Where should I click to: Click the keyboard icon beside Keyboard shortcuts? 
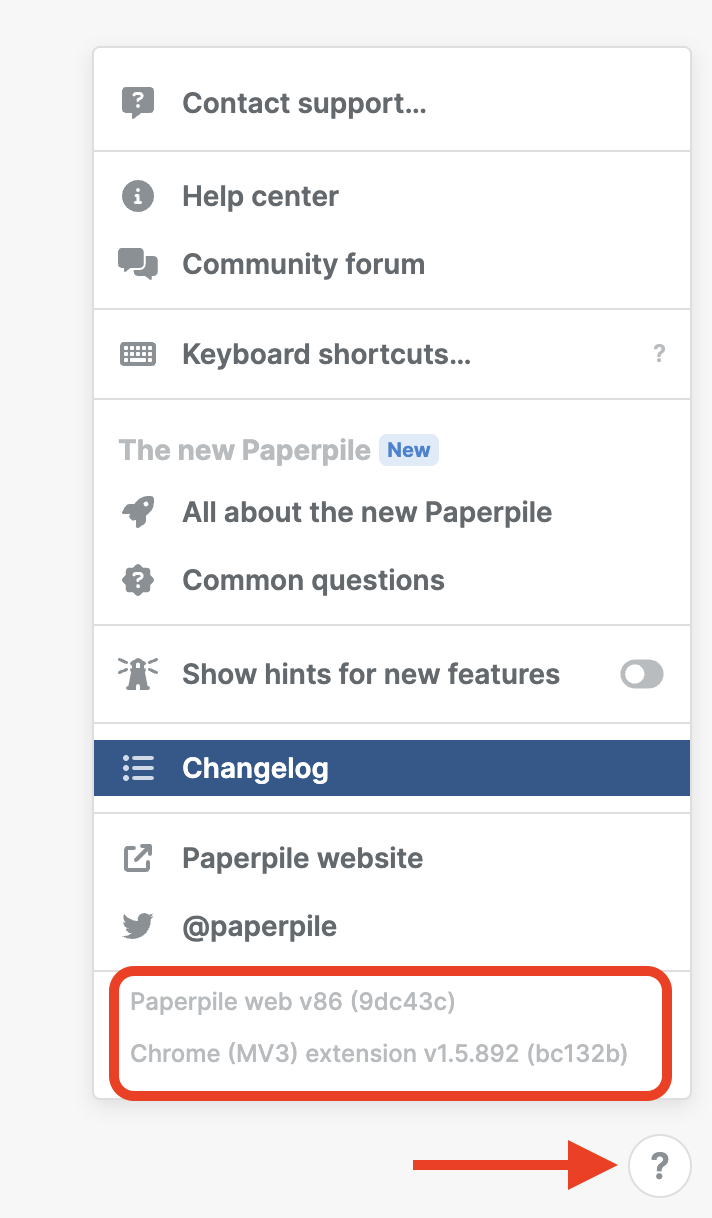pos(137,354)
